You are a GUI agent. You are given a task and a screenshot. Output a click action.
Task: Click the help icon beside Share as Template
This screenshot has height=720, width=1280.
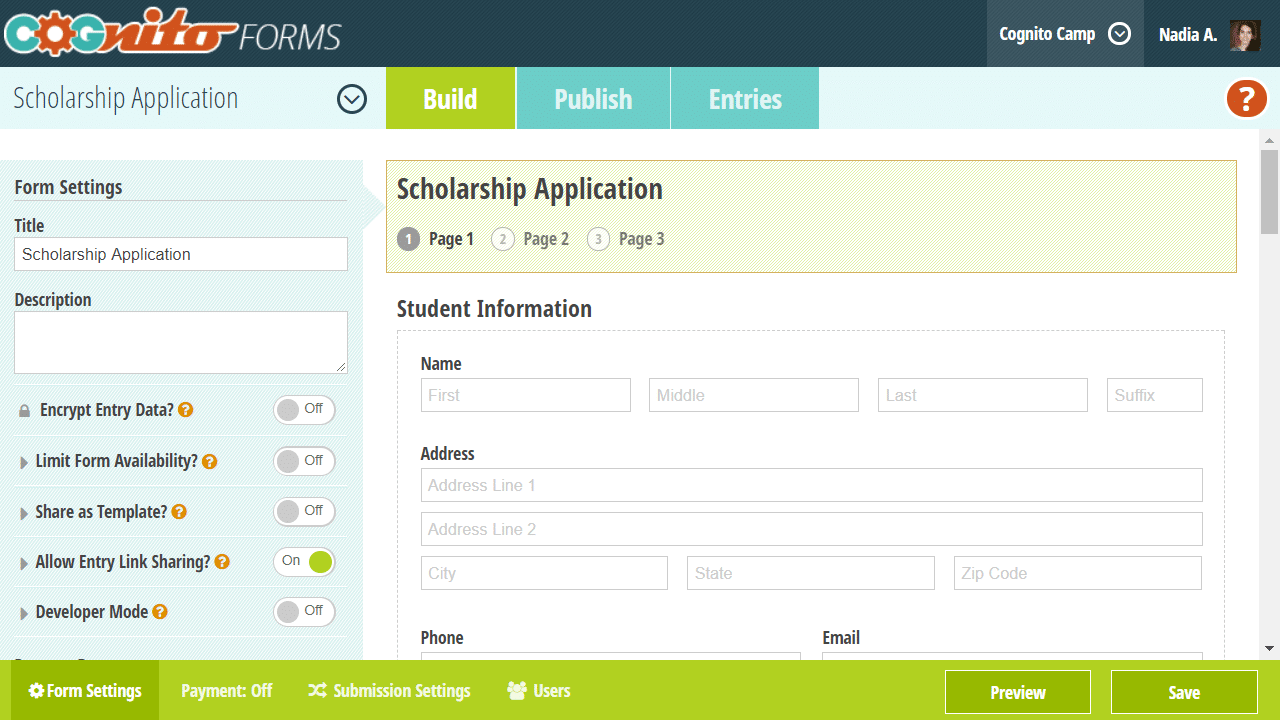click(179, 512)
